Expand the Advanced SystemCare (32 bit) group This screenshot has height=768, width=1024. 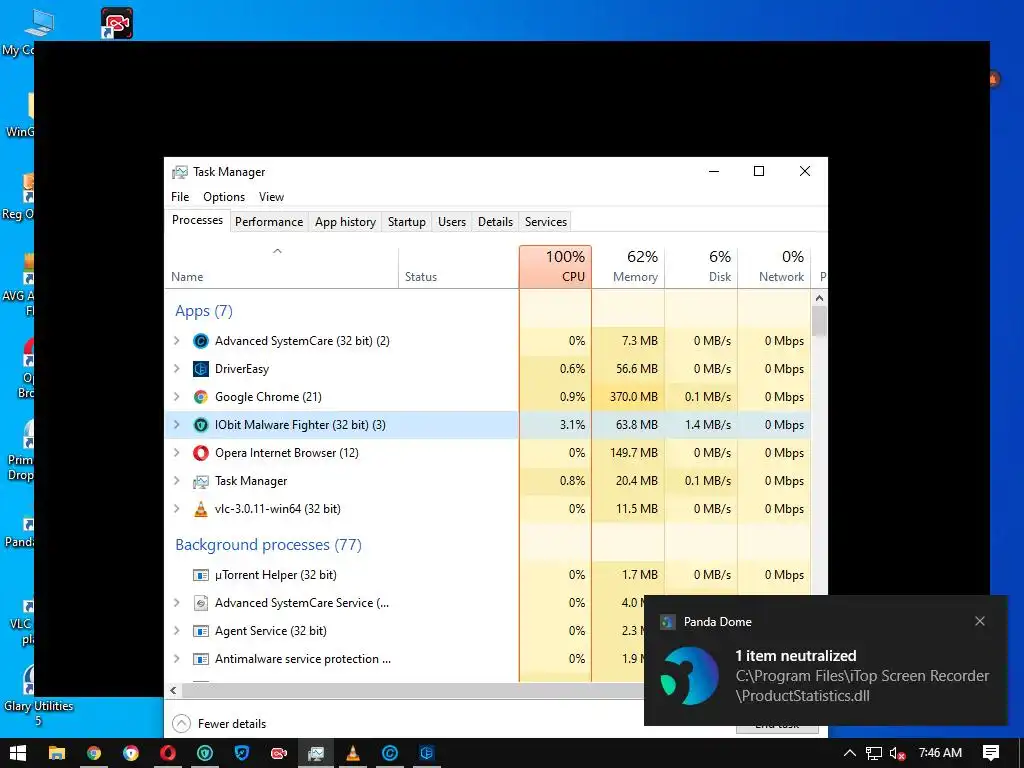click(176, 341)
